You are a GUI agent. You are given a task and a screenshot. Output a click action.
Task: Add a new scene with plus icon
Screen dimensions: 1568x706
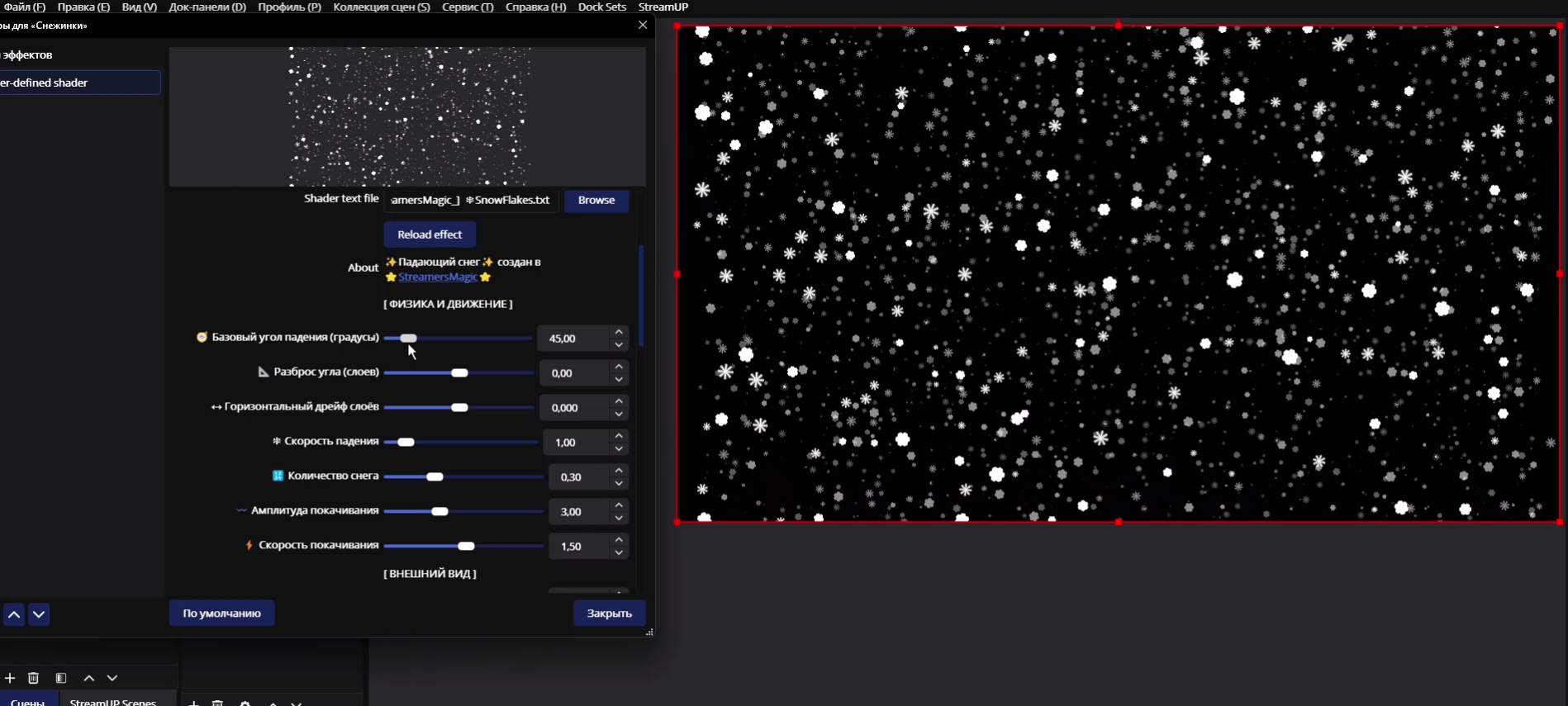pyautogui.click(x=10, y=678)
